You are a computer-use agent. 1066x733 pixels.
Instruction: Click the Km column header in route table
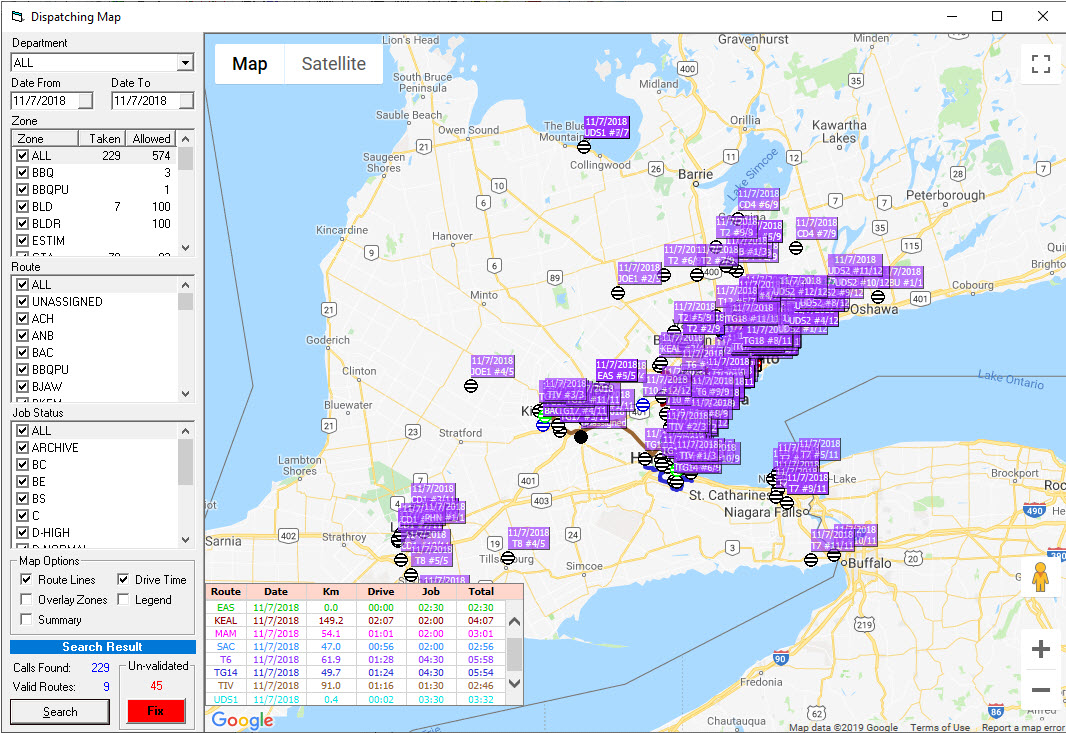[331, 592]
